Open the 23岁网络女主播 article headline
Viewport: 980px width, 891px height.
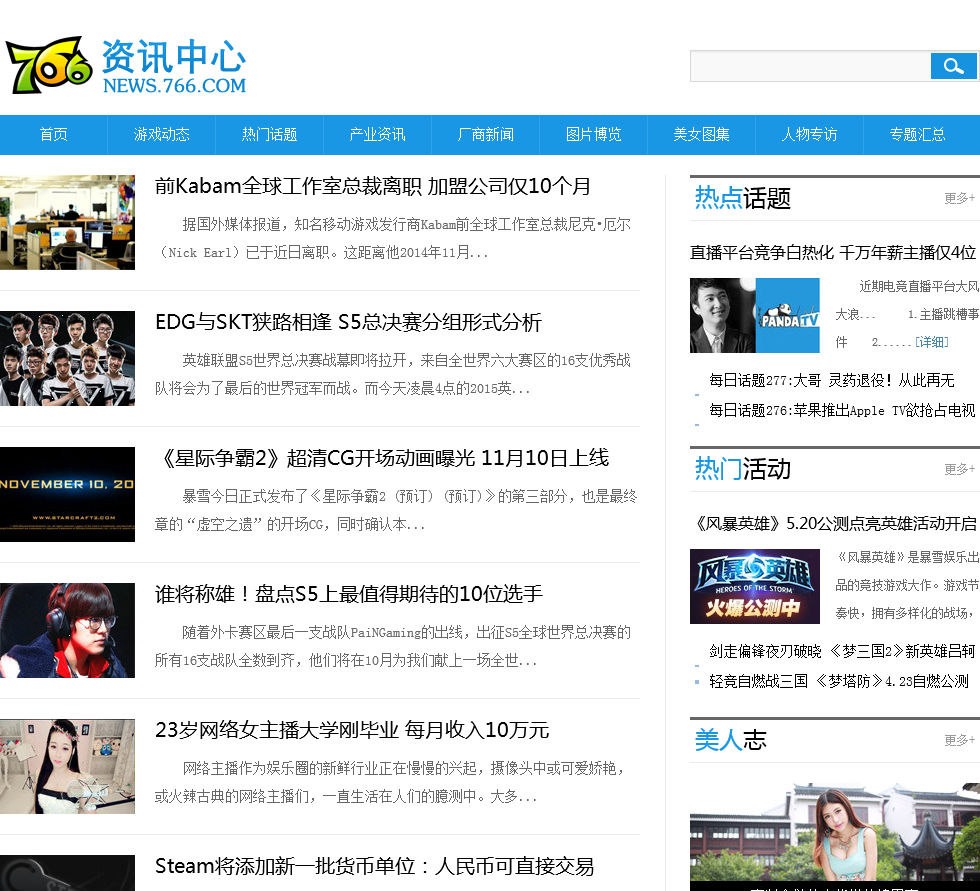352,730
